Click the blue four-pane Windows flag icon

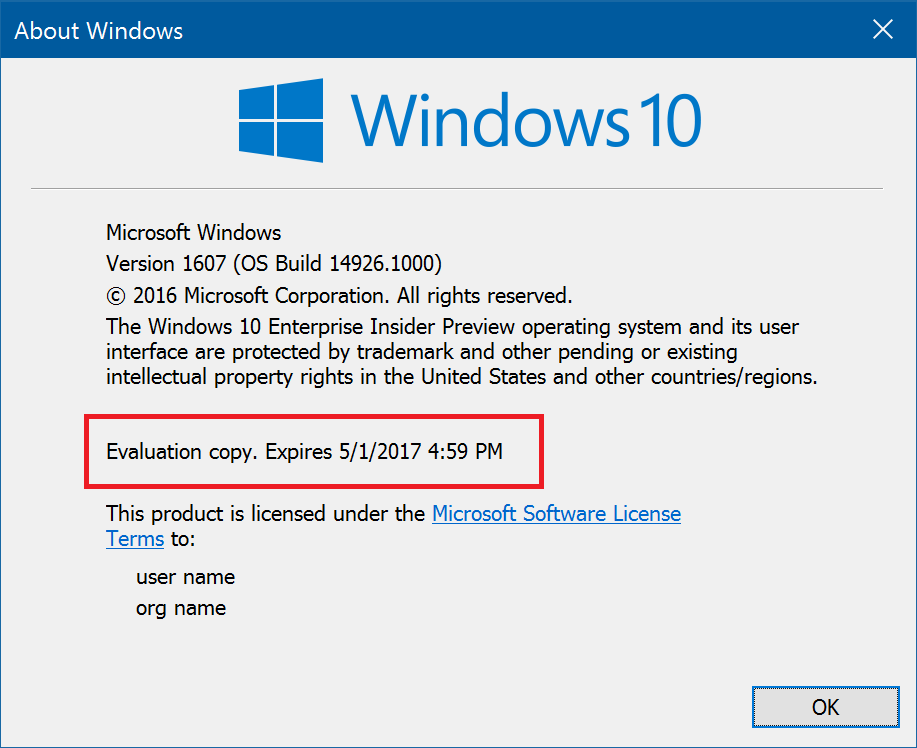pyautogui.click(x=279, y=120)
